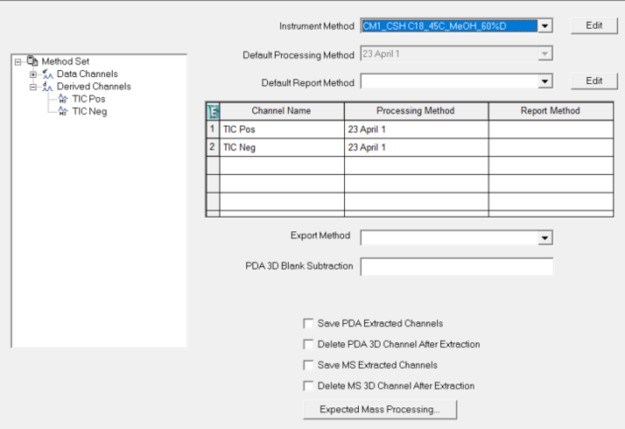Click the PDA 3D Blank Subtraction field
Screen dimensions: 625x429
[x=456, y=266]
